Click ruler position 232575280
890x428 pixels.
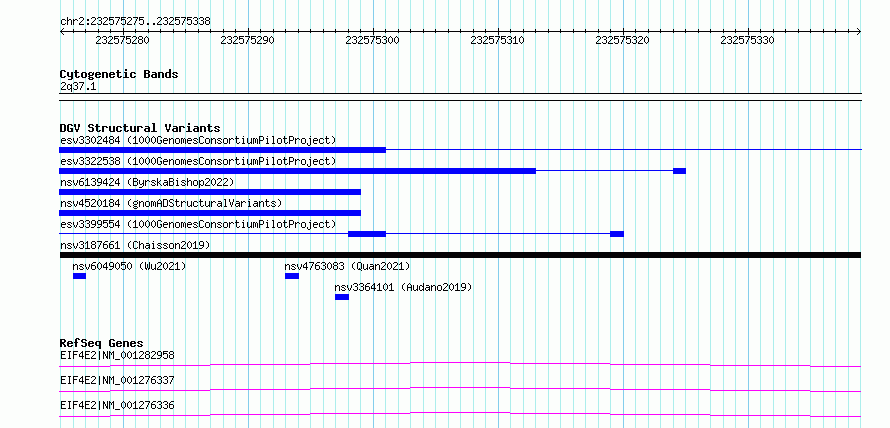(122, 40)
